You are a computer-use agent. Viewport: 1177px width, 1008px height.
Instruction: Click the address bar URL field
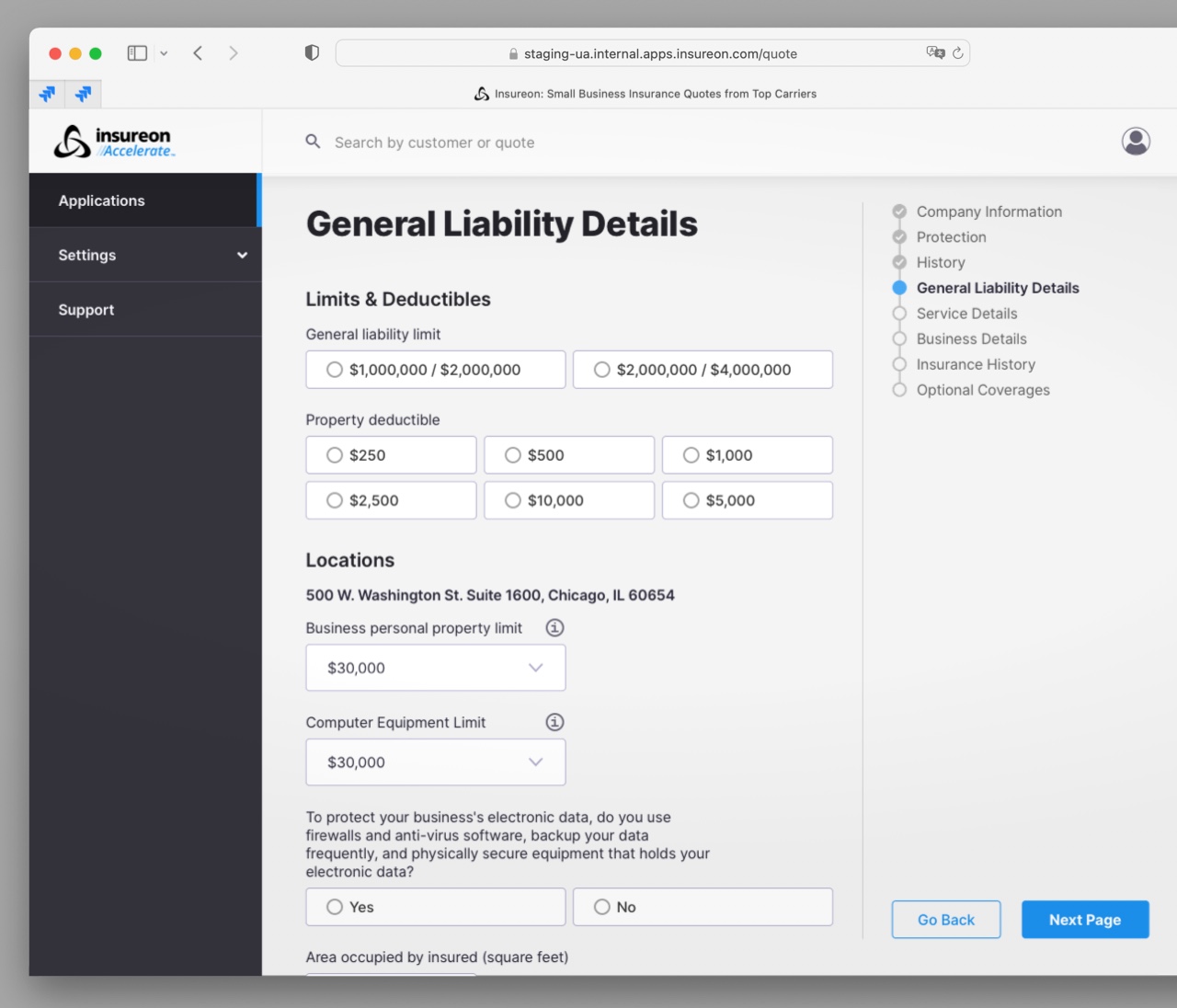653,53
